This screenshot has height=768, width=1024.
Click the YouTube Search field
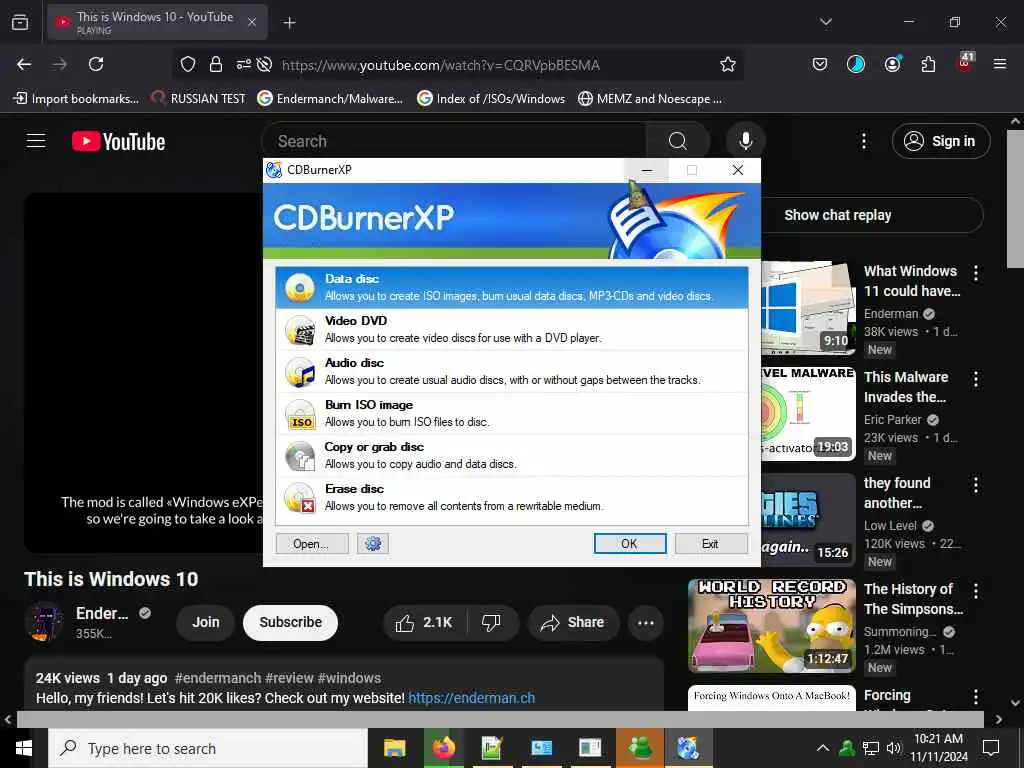coord(454,141)
